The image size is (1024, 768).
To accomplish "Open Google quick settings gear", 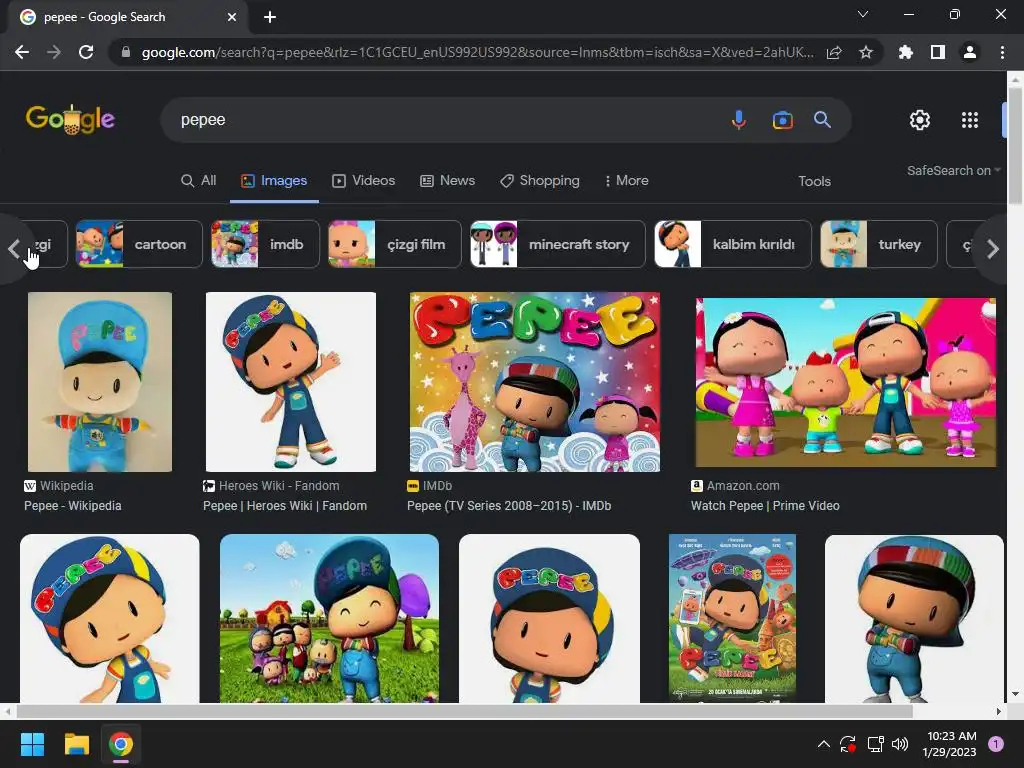I will [920, 120].
